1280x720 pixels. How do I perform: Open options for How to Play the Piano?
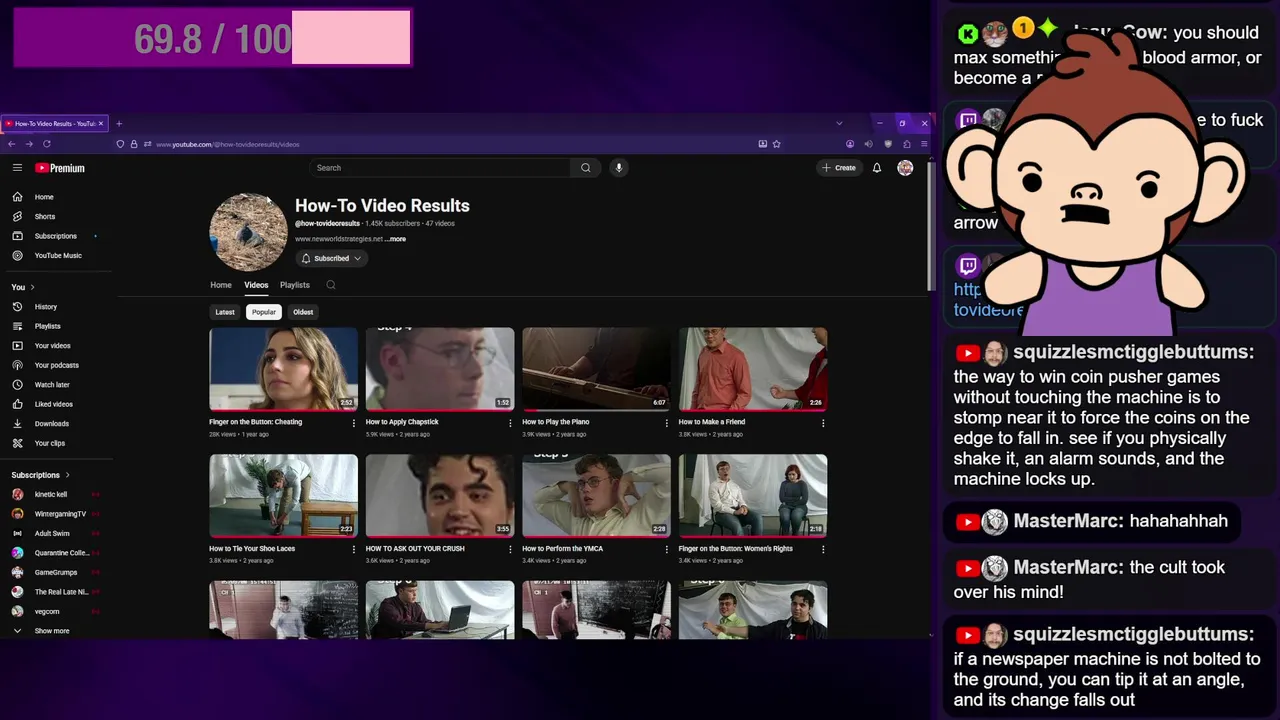pyautogui.click(x=666, y=423)
